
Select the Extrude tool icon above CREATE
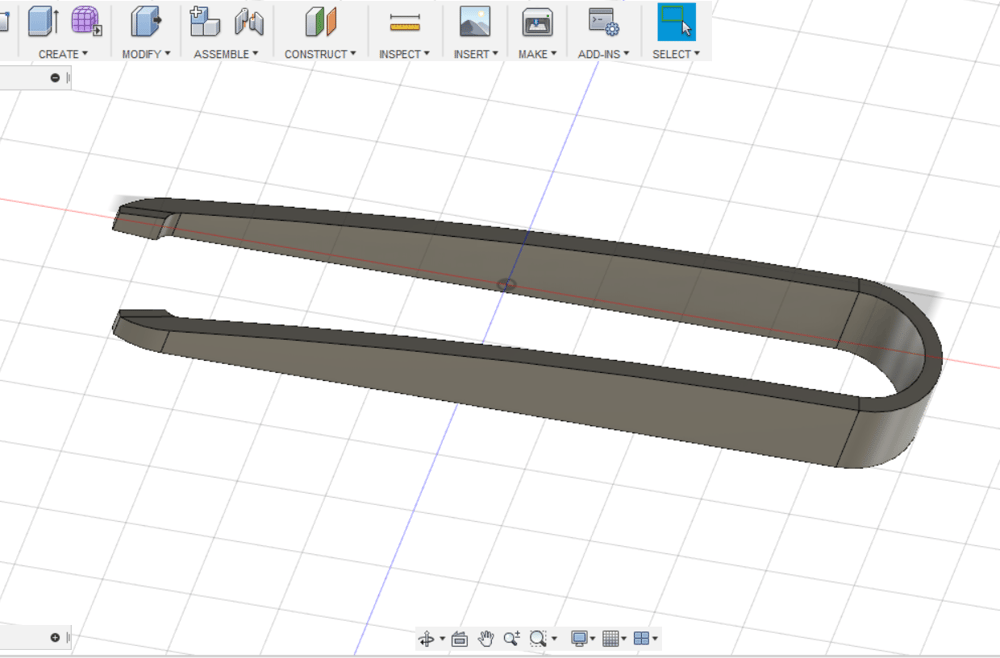tap(43, 21)
